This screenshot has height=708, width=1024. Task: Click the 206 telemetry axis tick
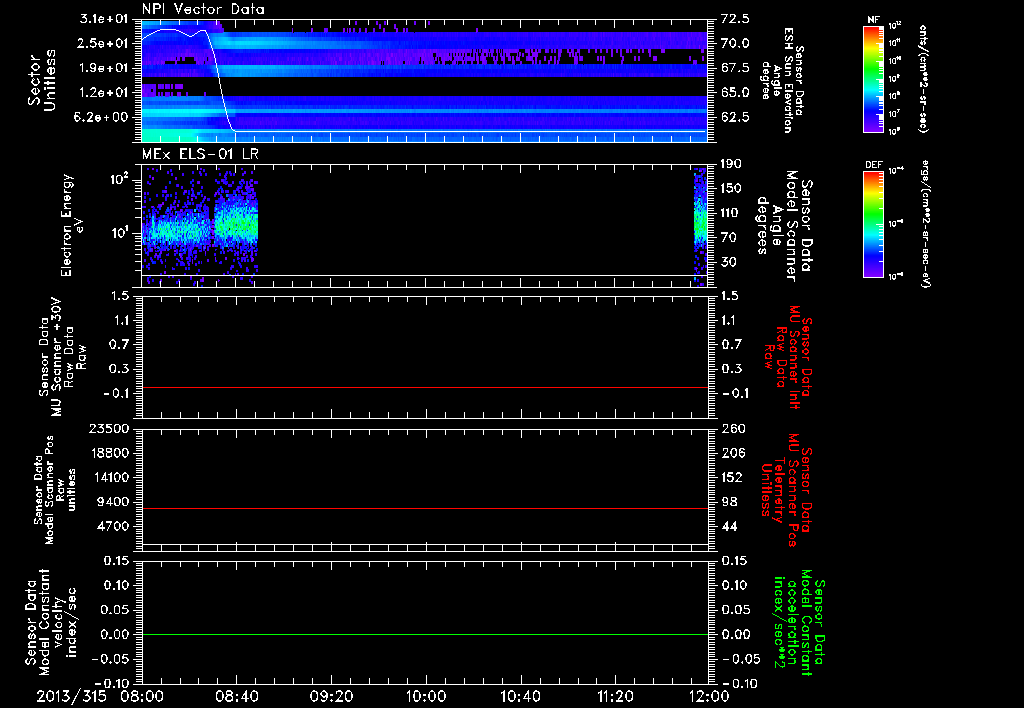(x=731, y=453)
